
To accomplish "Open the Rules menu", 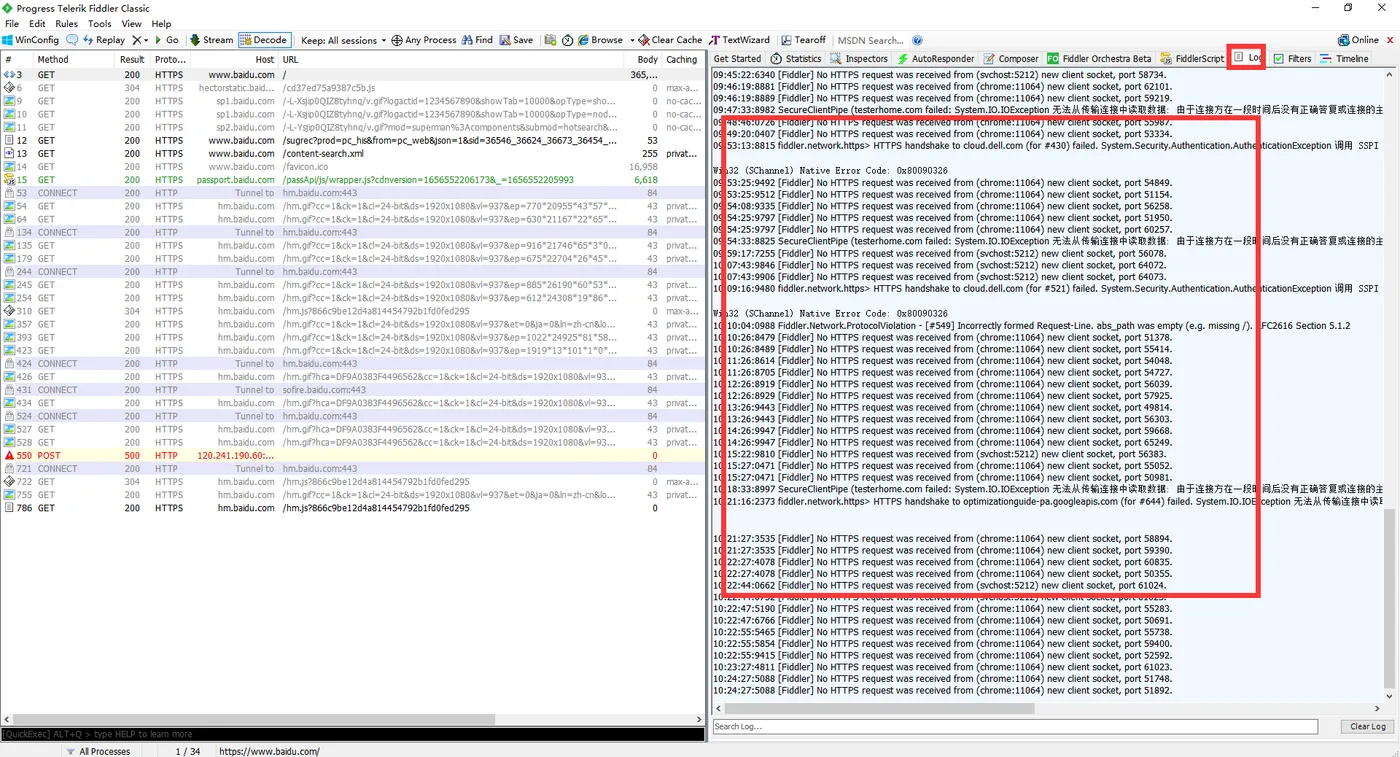I will (x=67, y=23).
